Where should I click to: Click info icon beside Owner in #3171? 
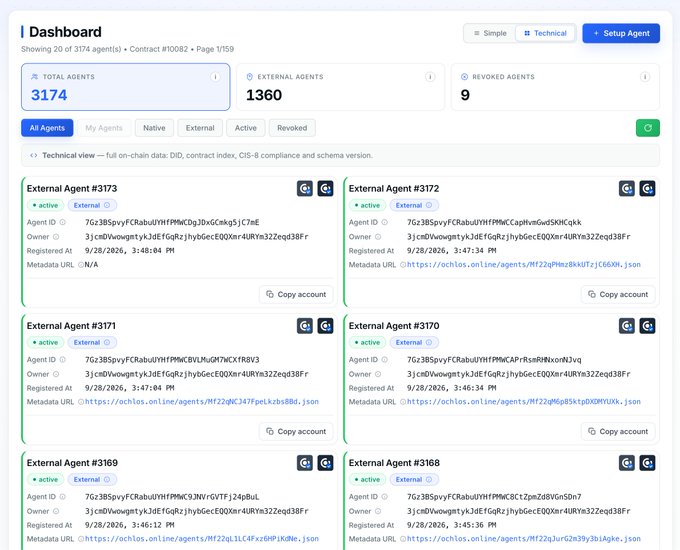click(56, 374)
